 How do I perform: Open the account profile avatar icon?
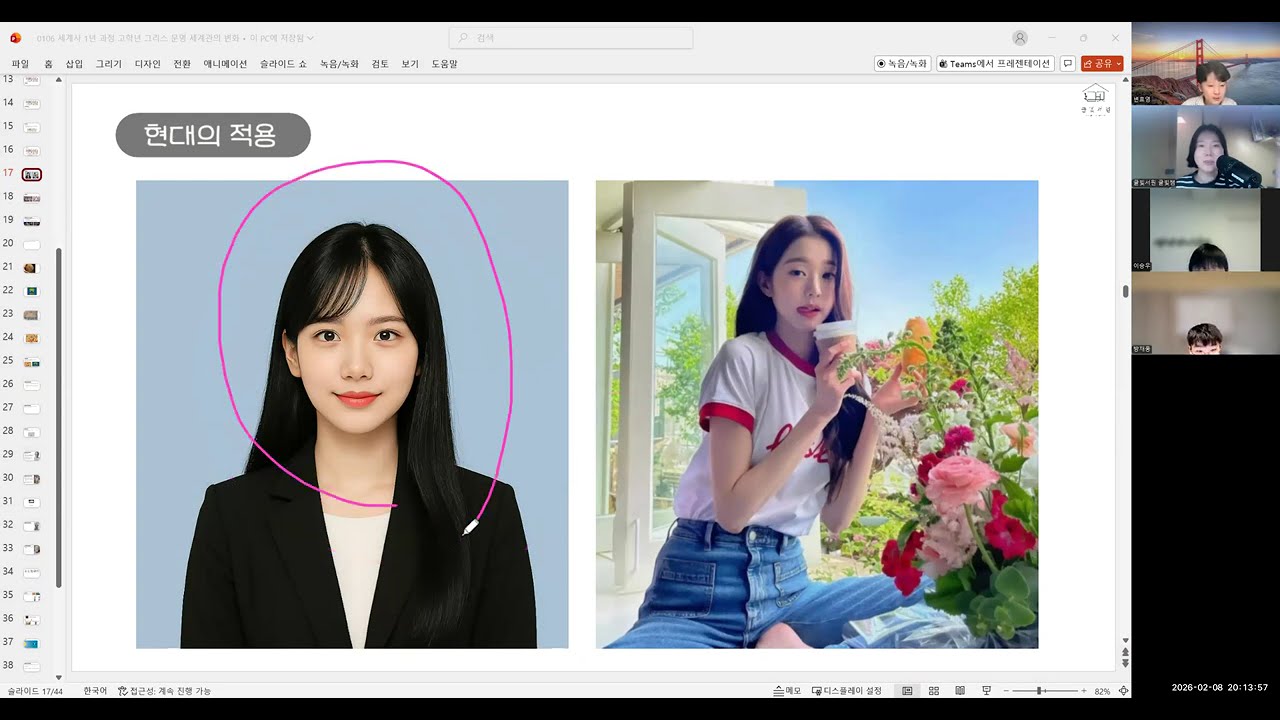(x=1020, y=38)
